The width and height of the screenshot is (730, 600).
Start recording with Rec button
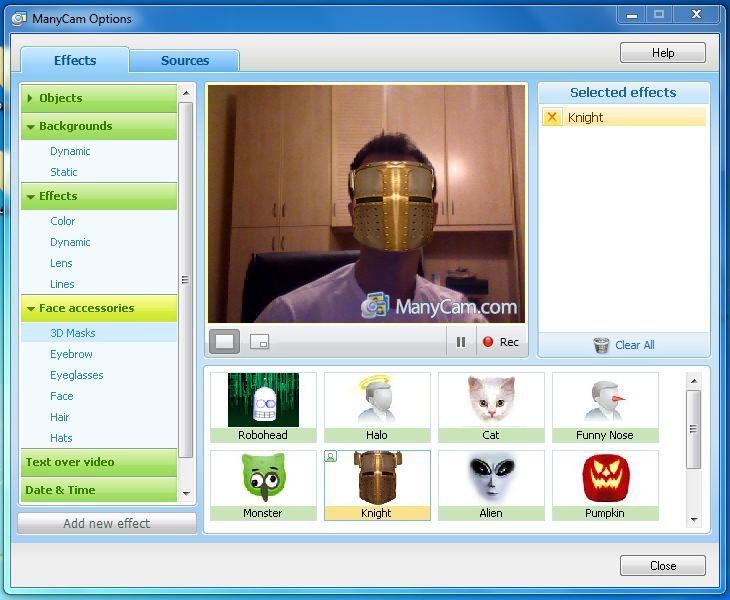(x=501, y=342)
